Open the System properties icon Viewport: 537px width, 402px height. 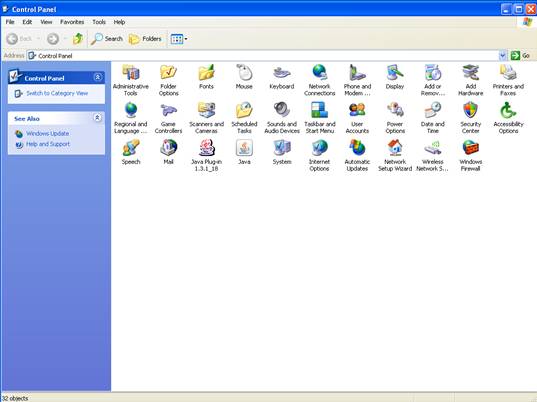[282, 148]
